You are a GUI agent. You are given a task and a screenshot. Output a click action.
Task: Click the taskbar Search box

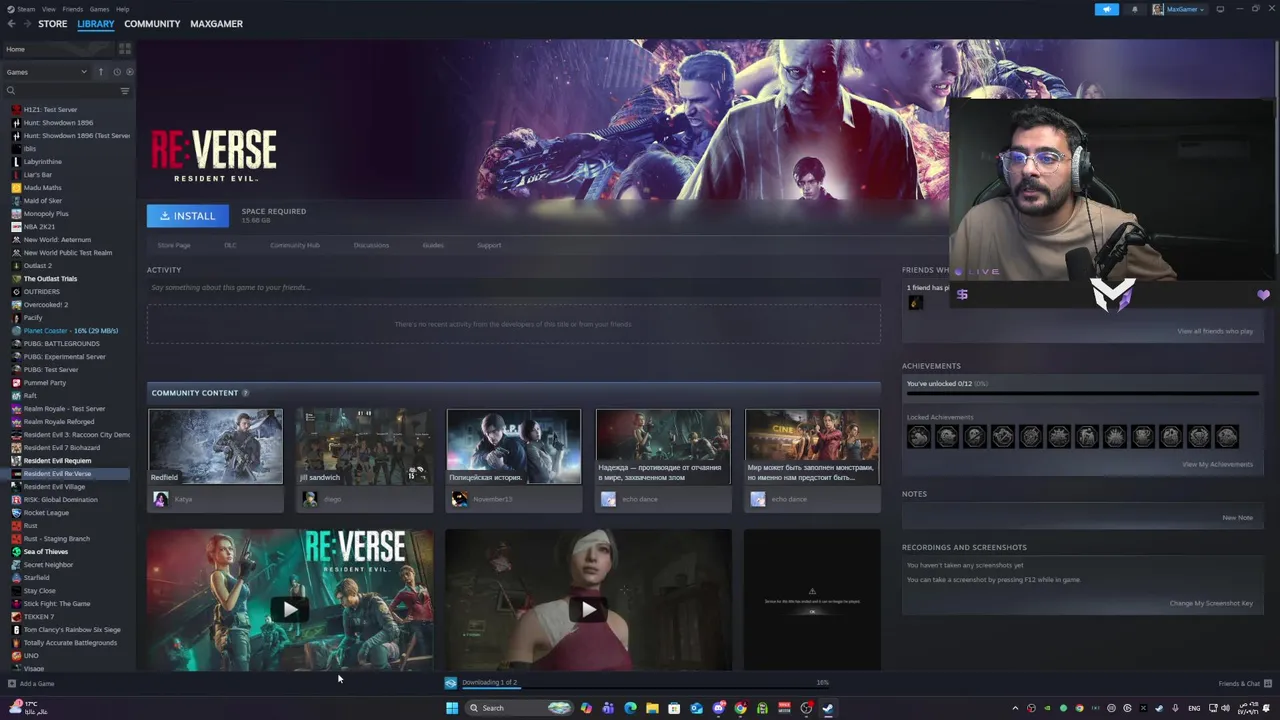(520, 708)
